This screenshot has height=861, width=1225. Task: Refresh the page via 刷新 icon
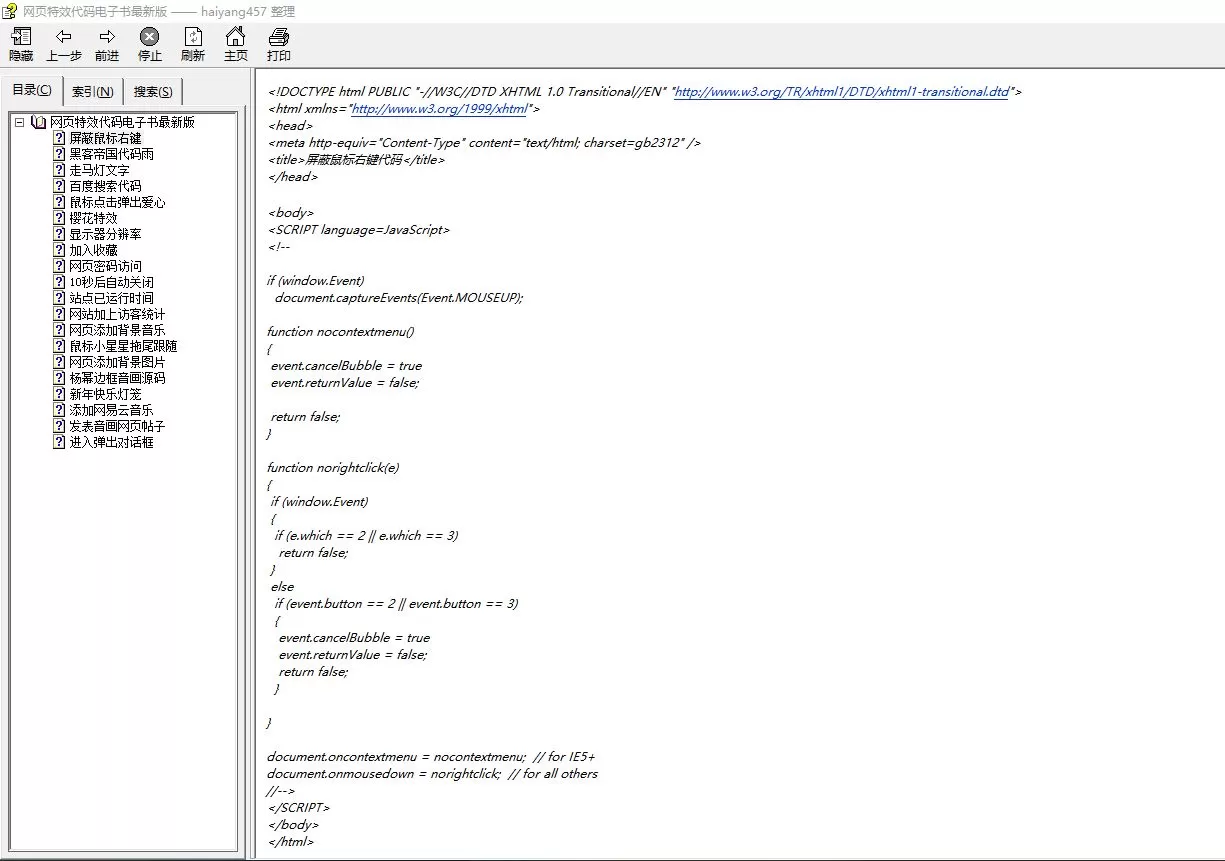pos(193,37)
